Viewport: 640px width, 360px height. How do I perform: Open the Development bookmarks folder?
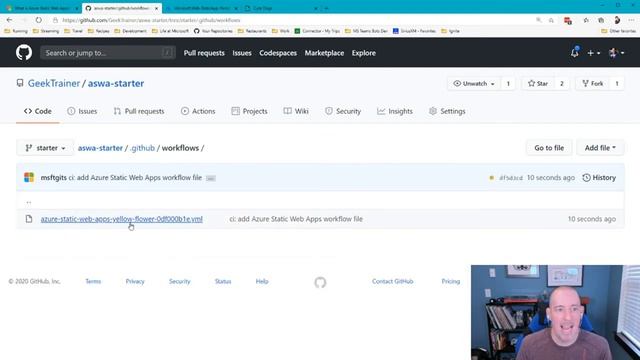point(131,31)
